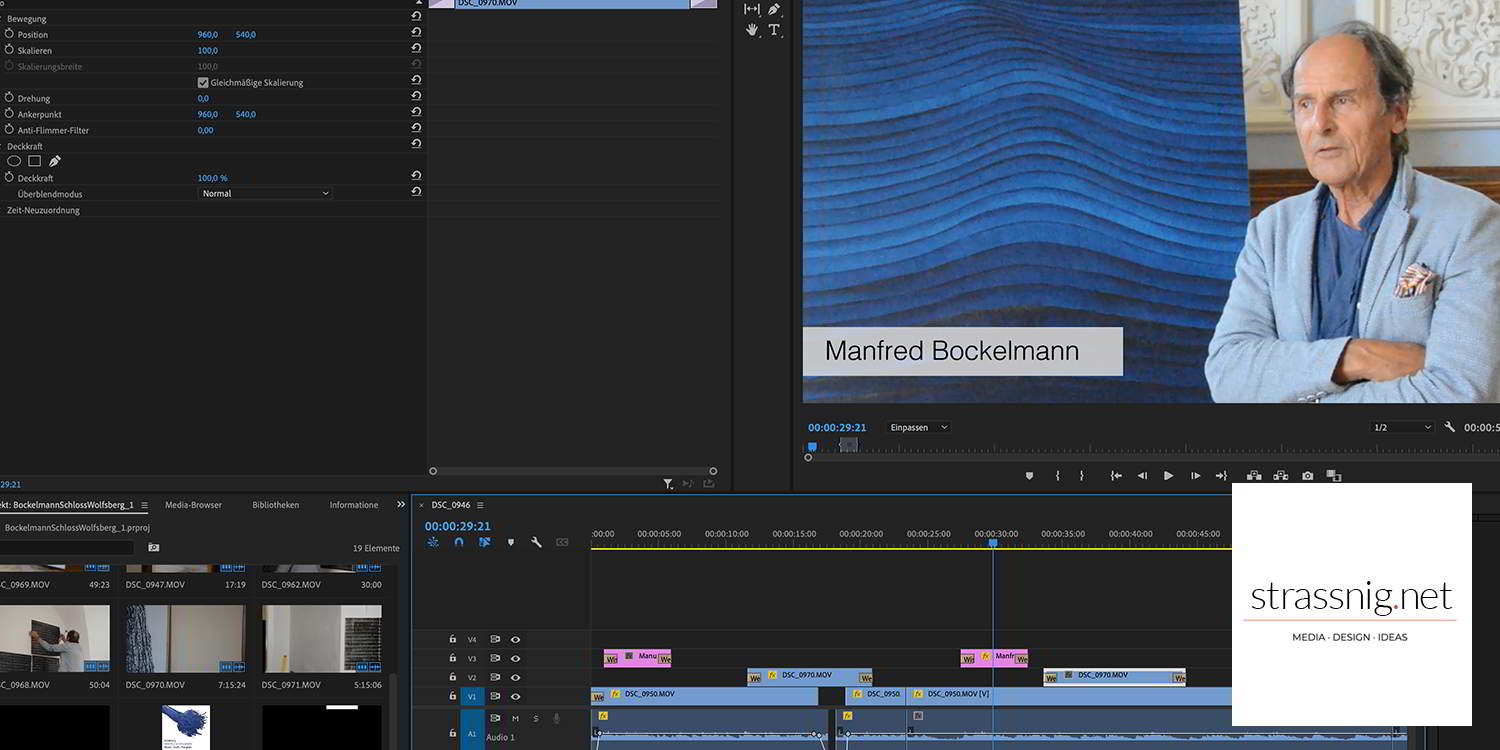Screen dimensions: 1500x750
Task: Toggle Deckkraft animation stopwatch
Action: 9,177
